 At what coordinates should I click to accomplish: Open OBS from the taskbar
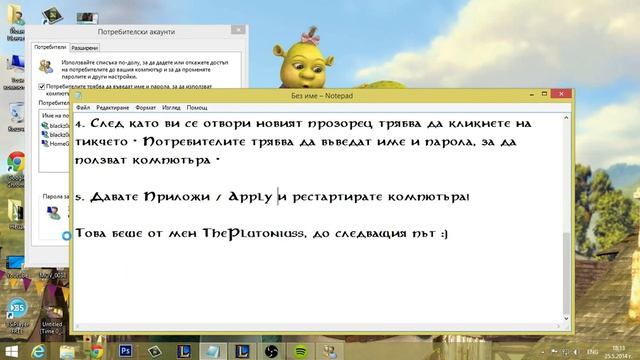tap(271, 351)
